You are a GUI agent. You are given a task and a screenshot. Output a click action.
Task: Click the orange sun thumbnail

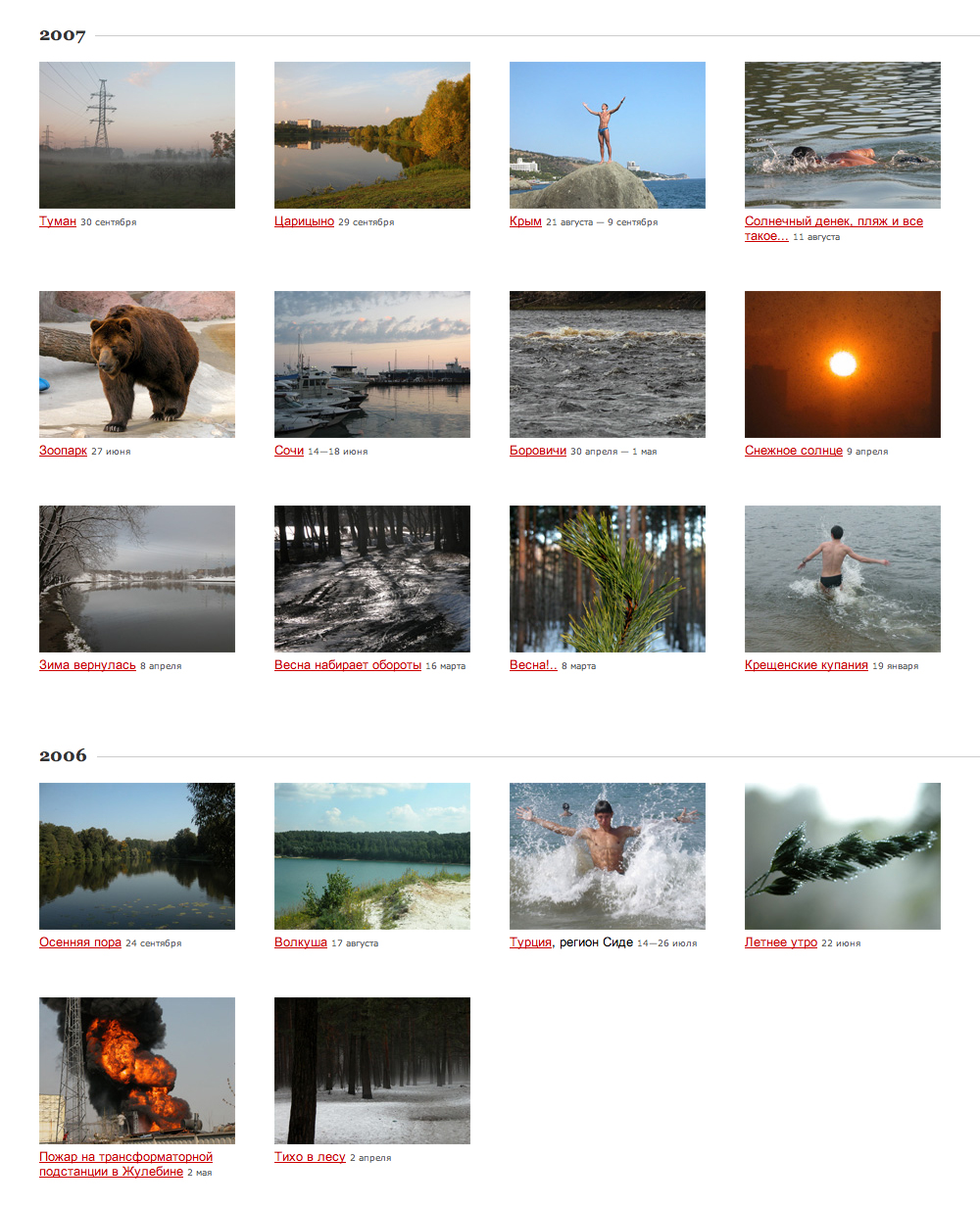843,364
